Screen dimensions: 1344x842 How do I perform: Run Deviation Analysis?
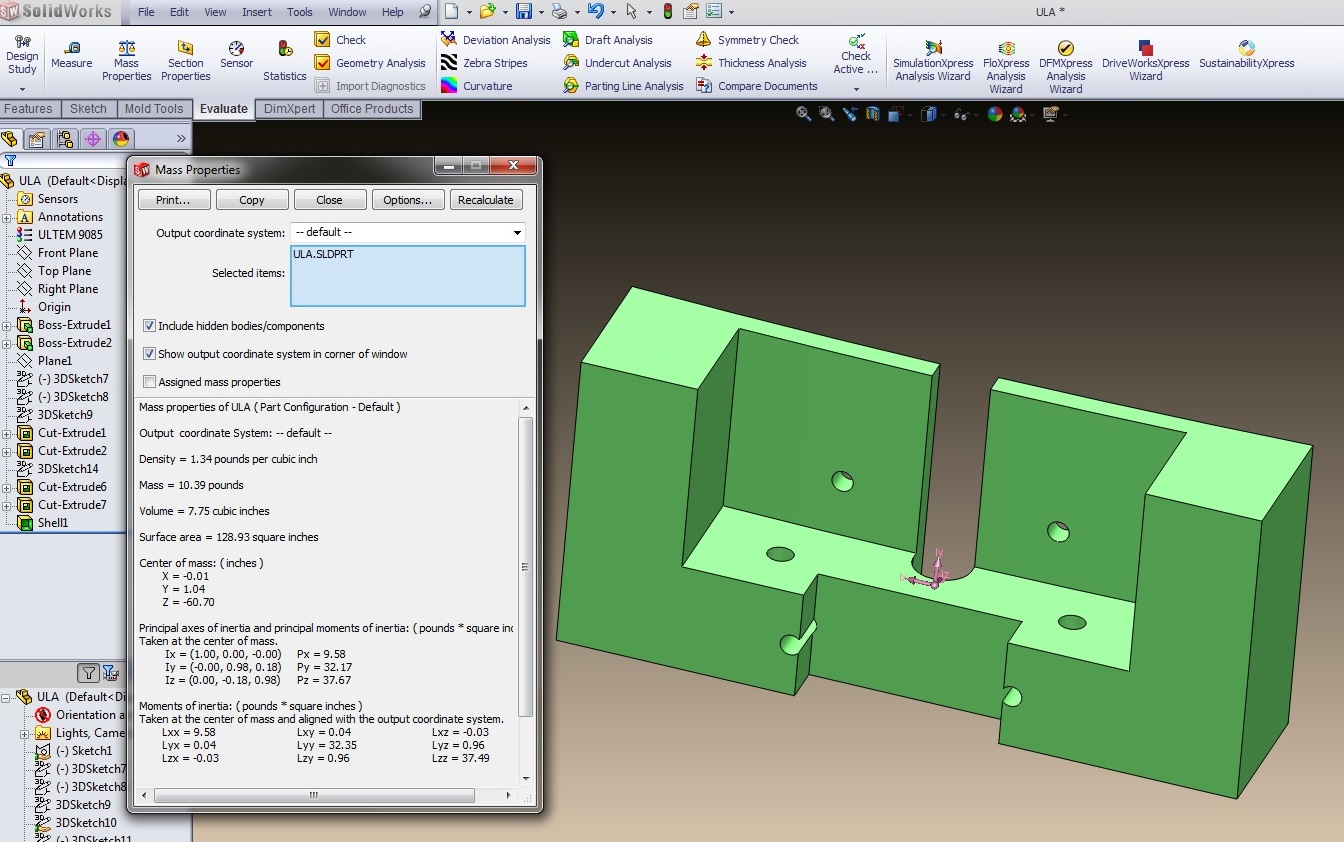[x=496, y=40]
